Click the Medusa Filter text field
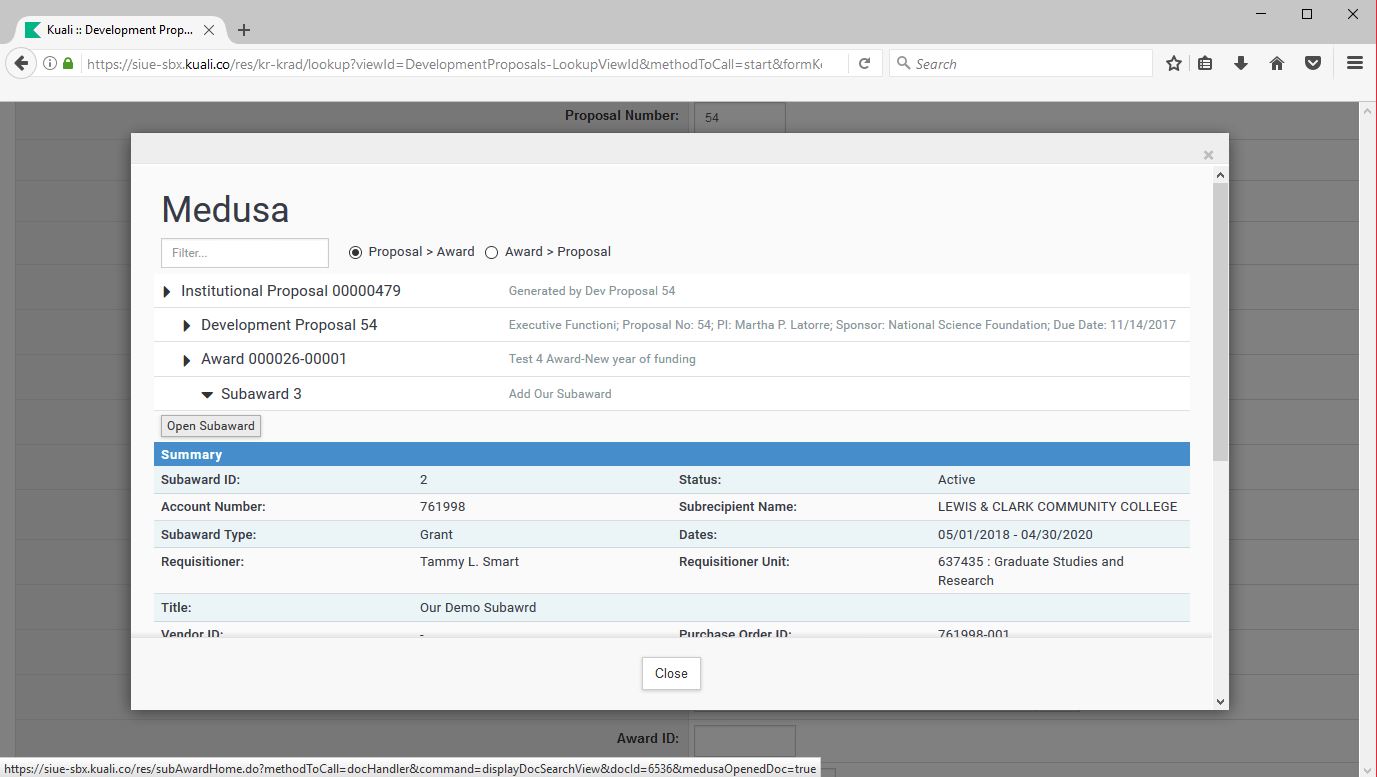 click(x=245, y=253)
